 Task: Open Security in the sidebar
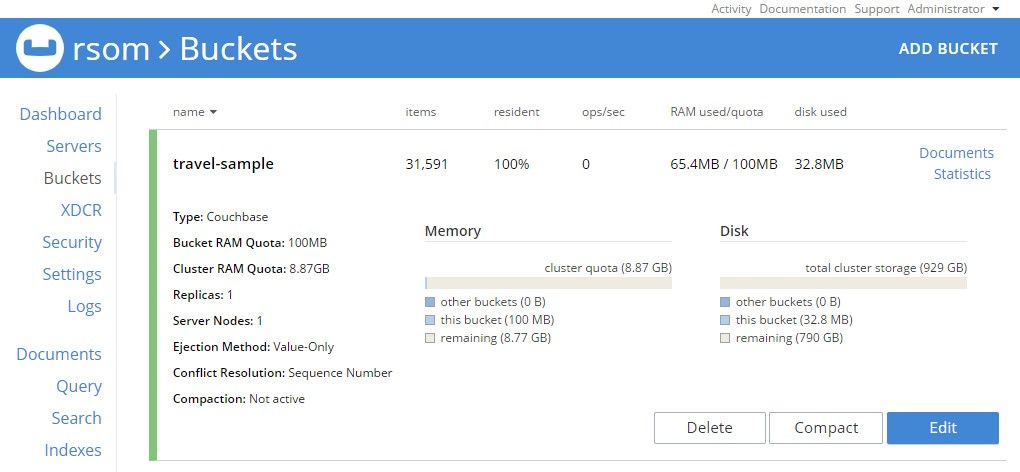point(72,243)
